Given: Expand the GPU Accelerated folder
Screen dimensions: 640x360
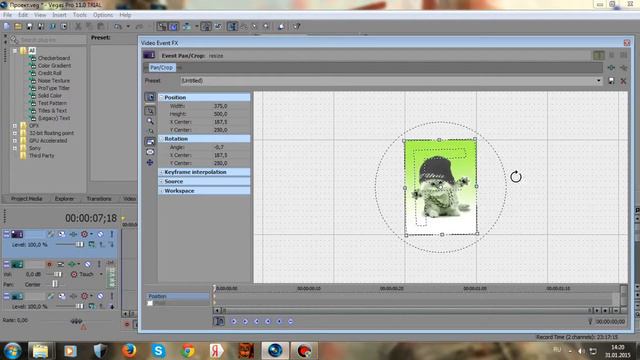Looking at the screenshot, I should pyautogui.click(x=15, y=140).
